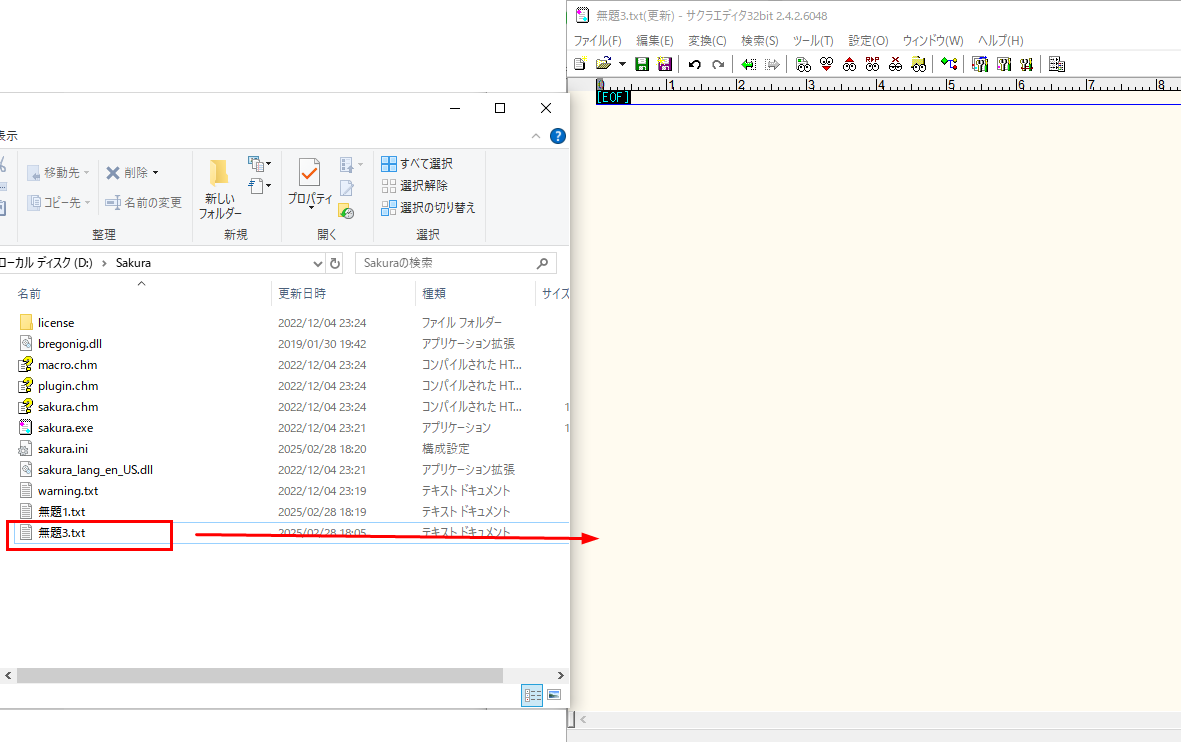
Task: Click 選択解除 in the Explorer ribbon
Action: [x=414, y=185]
